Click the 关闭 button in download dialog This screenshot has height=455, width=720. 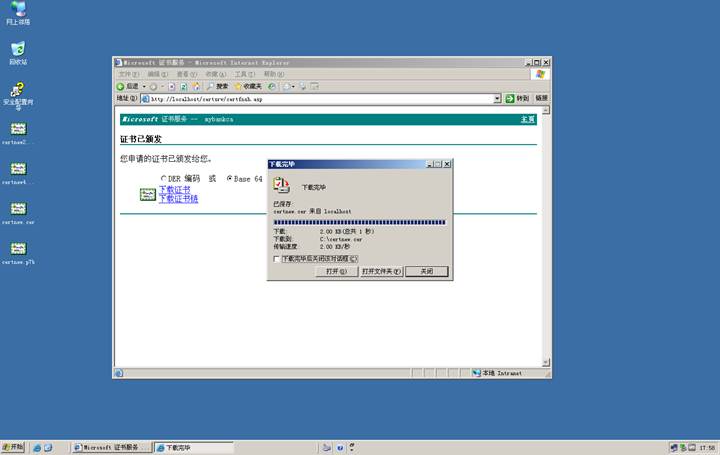pyautogui.click(x=427, y=271)
